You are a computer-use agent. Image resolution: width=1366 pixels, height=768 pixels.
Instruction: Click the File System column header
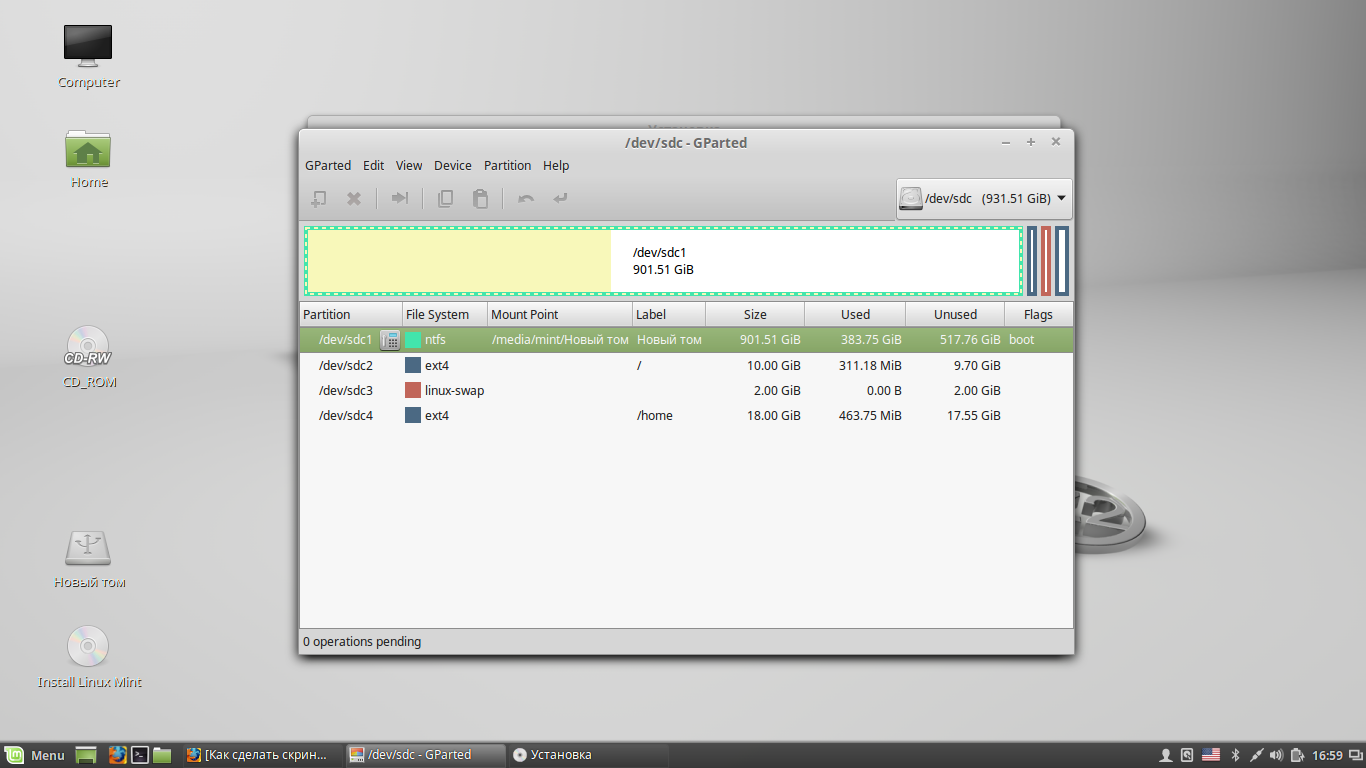pos(437,315)
